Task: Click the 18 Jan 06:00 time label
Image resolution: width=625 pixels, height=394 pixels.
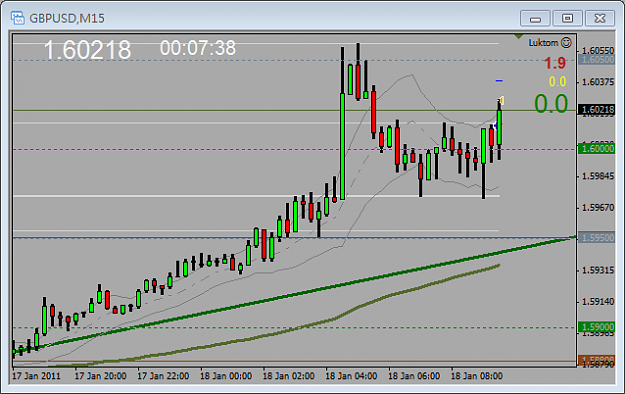Action: (414, 376)
